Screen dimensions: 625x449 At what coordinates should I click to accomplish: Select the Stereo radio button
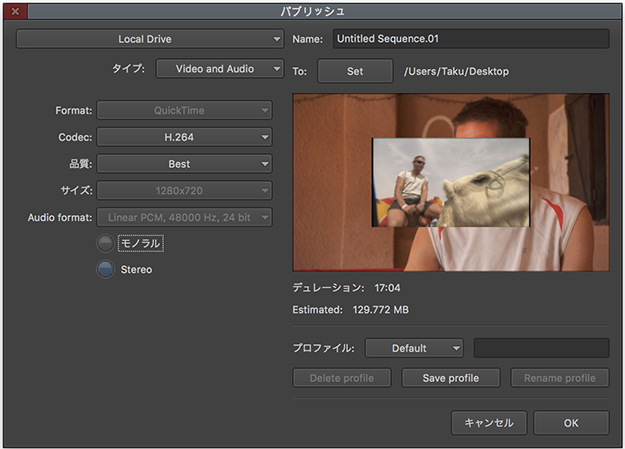click(105, 269)
